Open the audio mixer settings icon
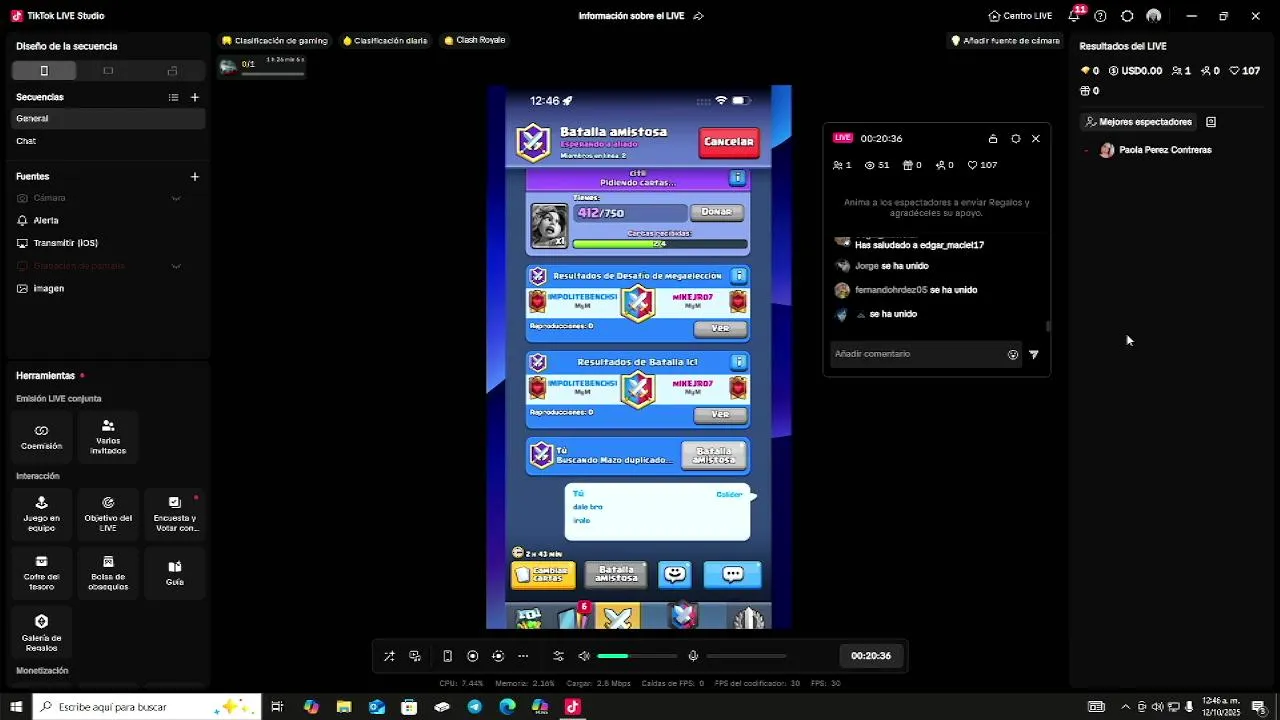Image resolution: width=1280 pixels, height=720 pixels. [x=558, y=656]
